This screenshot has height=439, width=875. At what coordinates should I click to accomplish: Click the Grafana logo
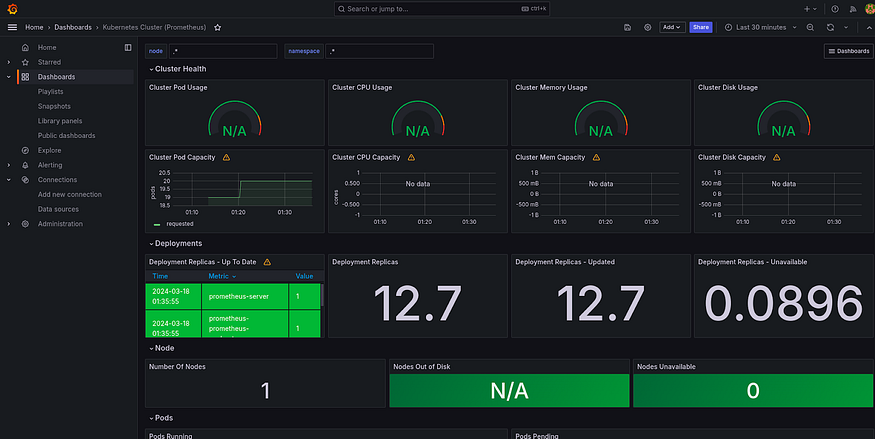12,9
